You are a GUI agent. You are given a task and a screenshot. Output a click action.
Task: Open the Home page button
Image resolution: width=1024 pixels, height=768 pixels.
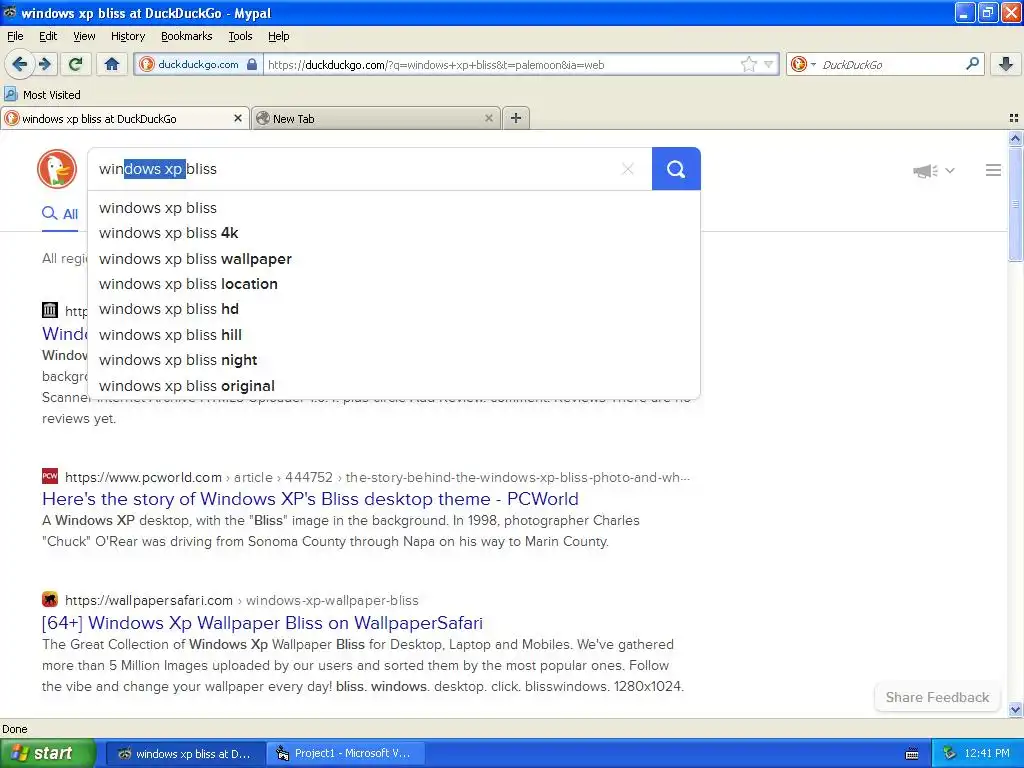pyautogui.click(x=112, y=64)
